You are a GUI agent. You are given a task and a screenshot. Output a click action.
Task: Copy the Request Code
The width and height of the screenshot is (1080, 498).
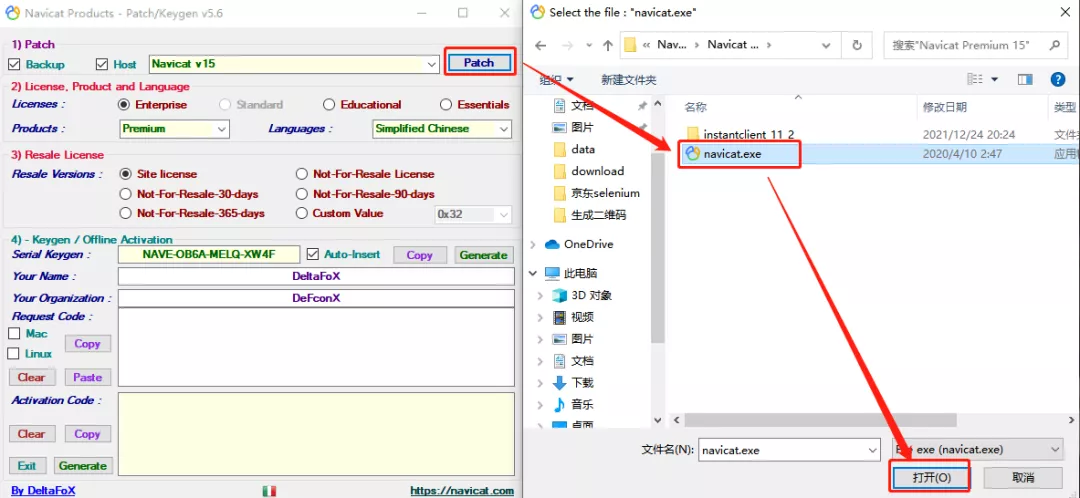pyautogui.click(x=87, y=344)
